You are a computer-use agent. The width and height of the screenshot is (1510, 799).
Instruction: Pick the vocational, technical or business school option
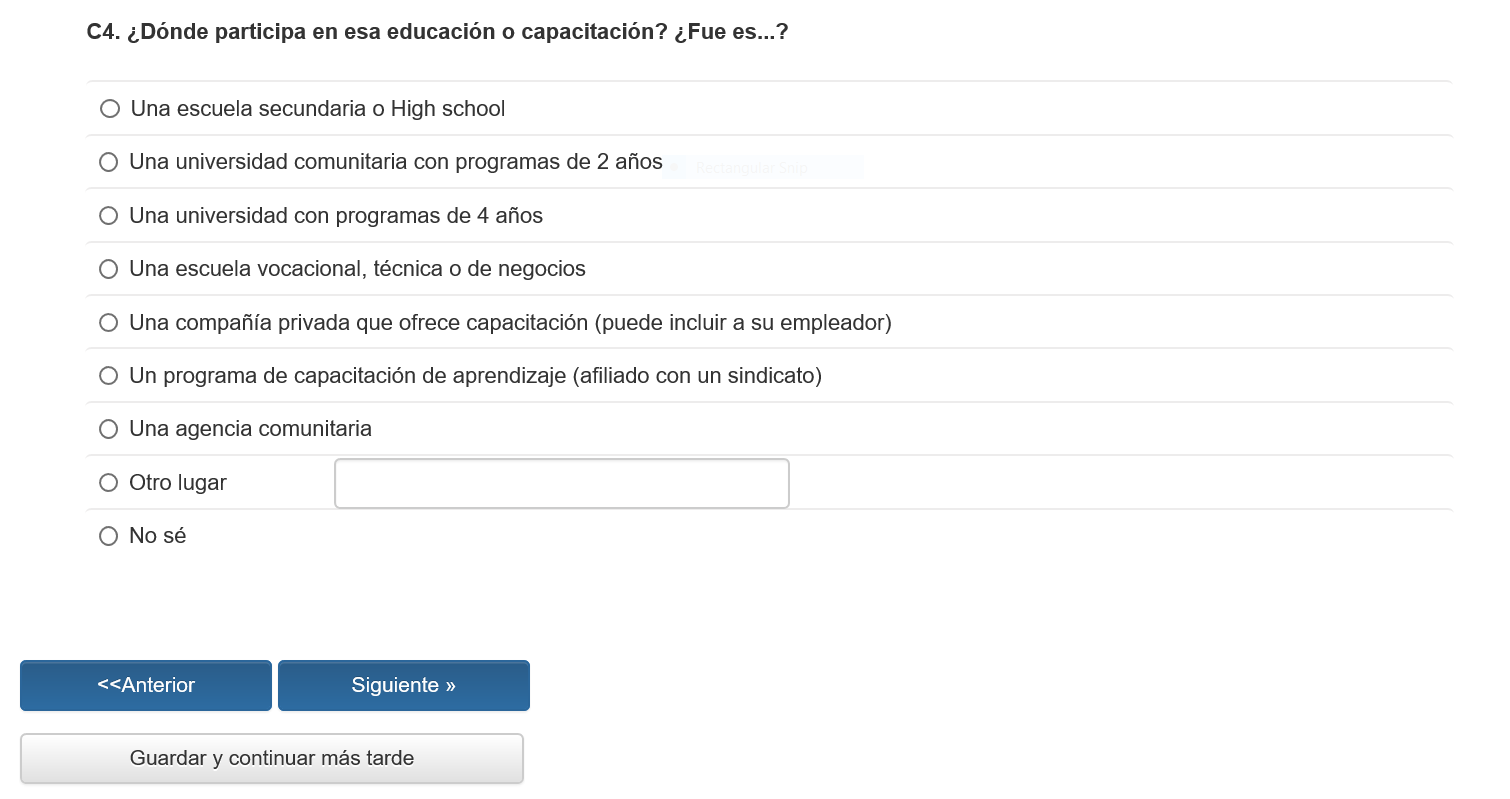tap(109, 269)
